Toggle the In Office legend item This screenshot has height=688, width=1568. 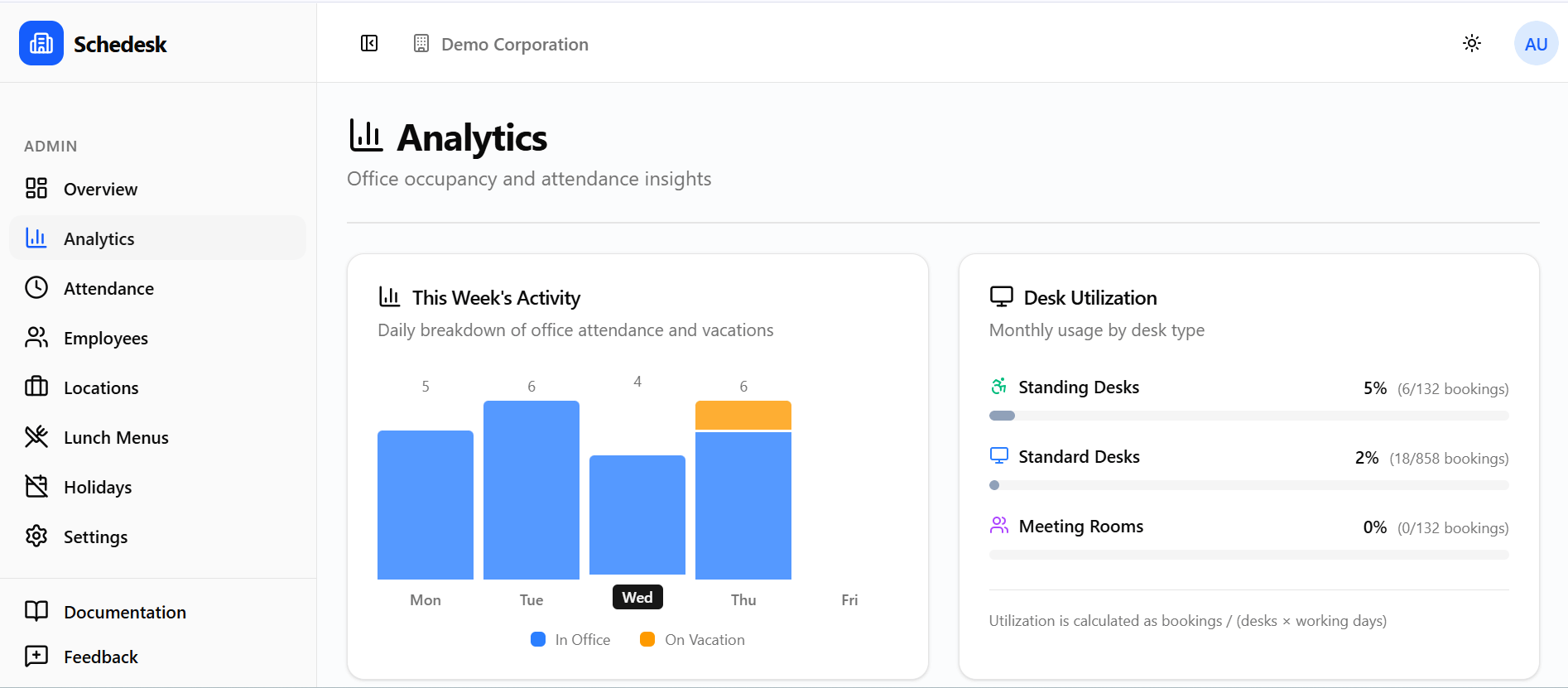[x=570, y=639]
